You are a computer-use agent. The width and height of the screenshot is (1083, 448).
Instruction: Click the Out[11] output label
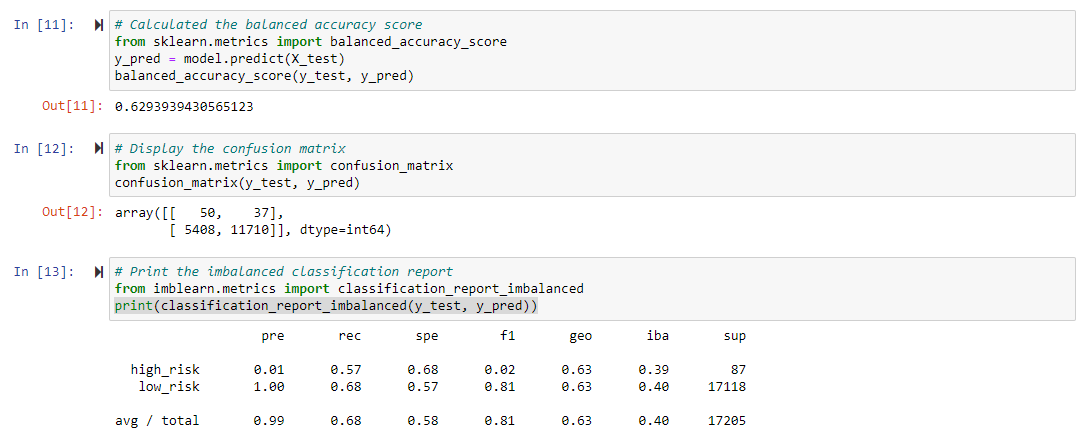[73, 106]
